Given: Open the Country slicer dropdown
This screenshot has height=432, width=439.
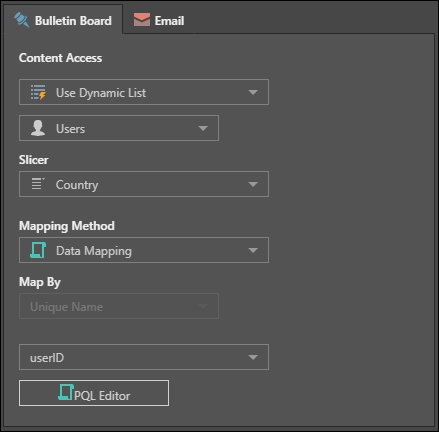Looking at the screenshot, I should (x=144, y=184).
